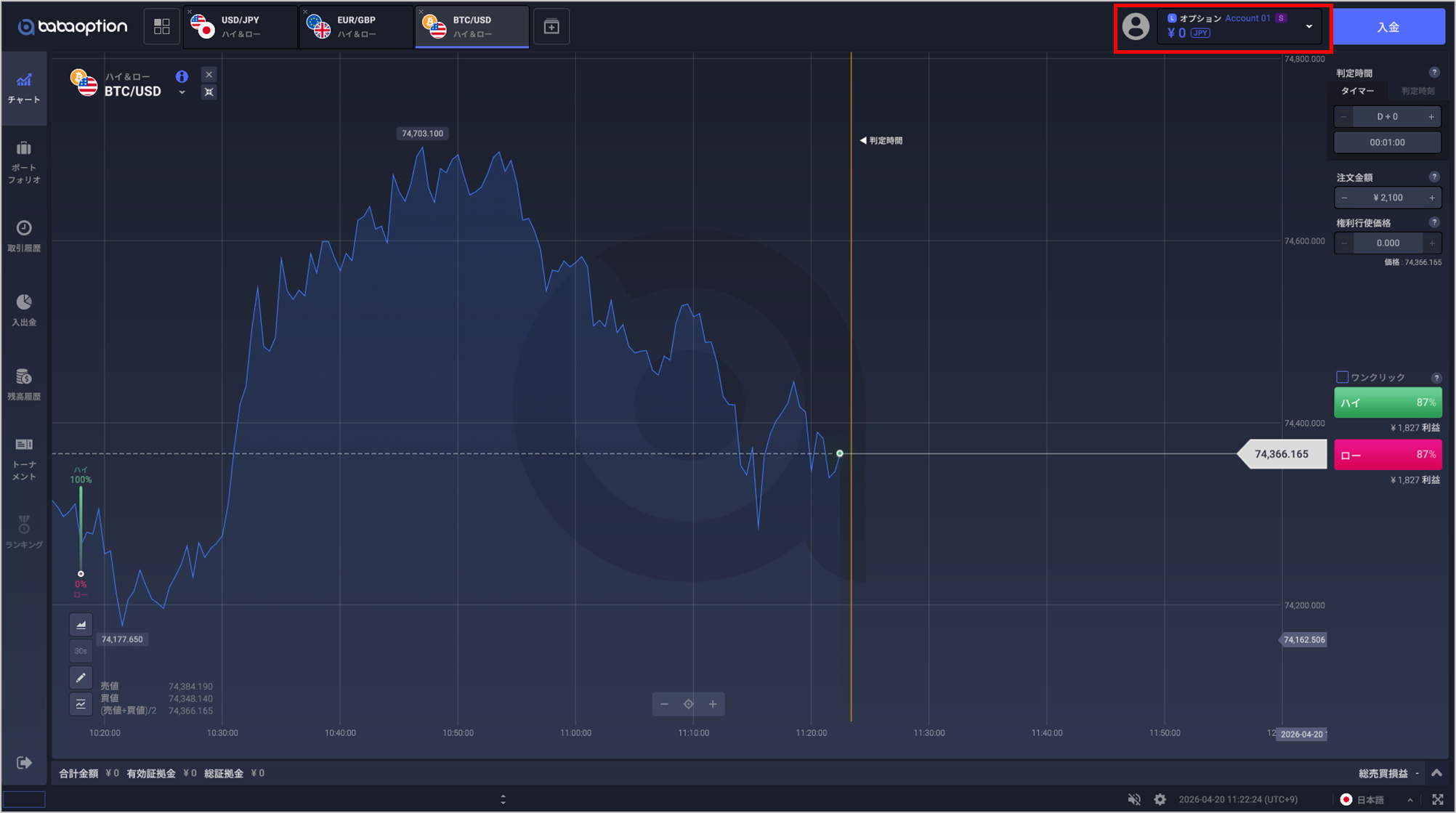Click the blue 入金 deposit button
This screenshot has height=813, width=1456.
1388,27
